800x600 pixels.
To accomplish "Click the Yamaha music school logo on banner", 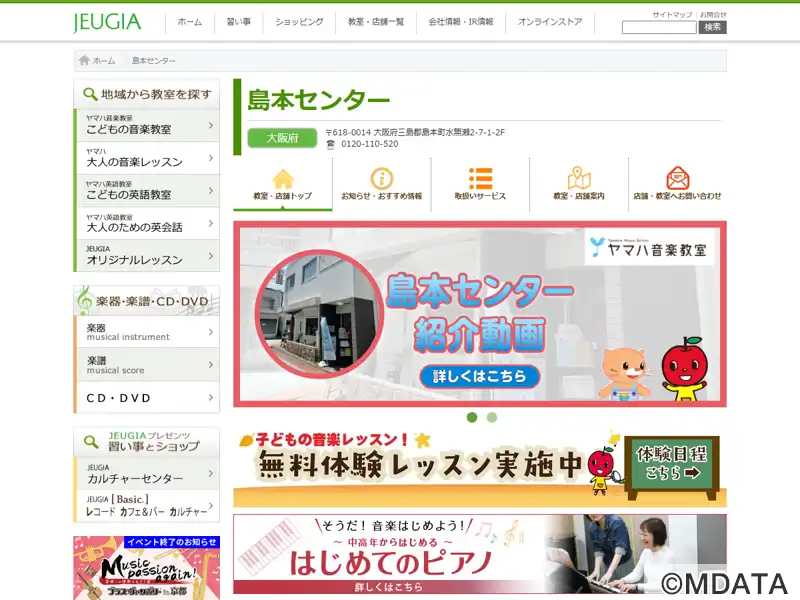I will click(650, 247).
